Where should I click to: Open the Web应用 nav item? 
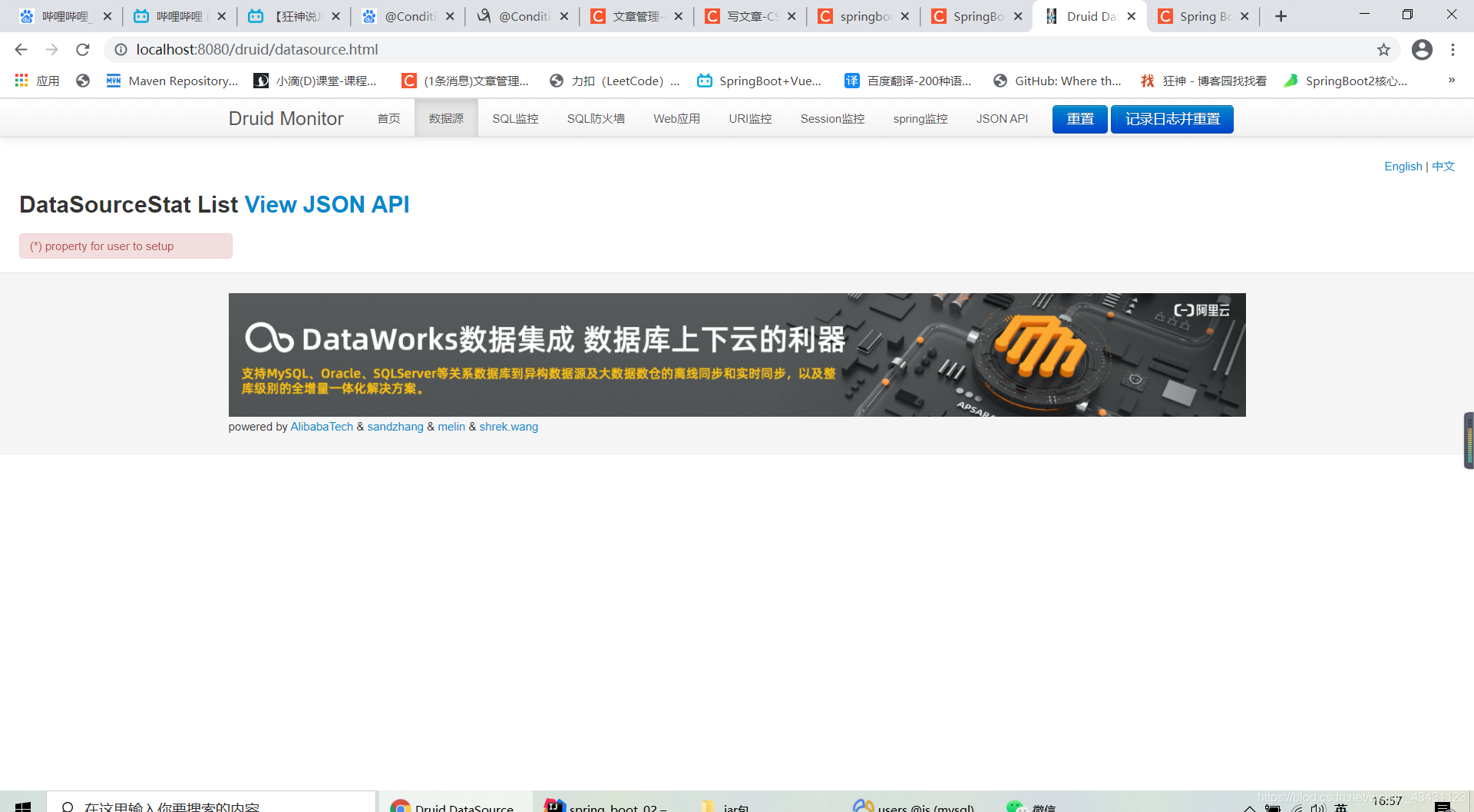[676, 119]
